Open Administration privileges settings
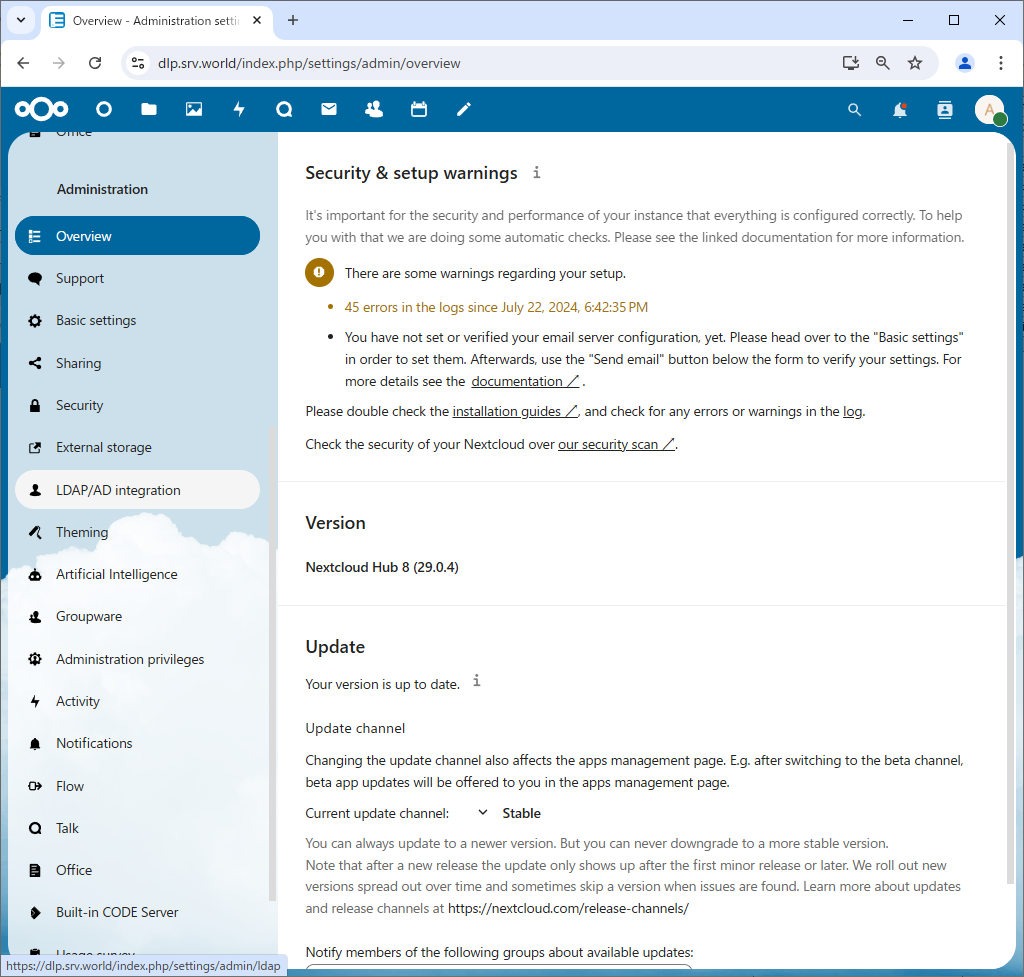 click(137, 659)
